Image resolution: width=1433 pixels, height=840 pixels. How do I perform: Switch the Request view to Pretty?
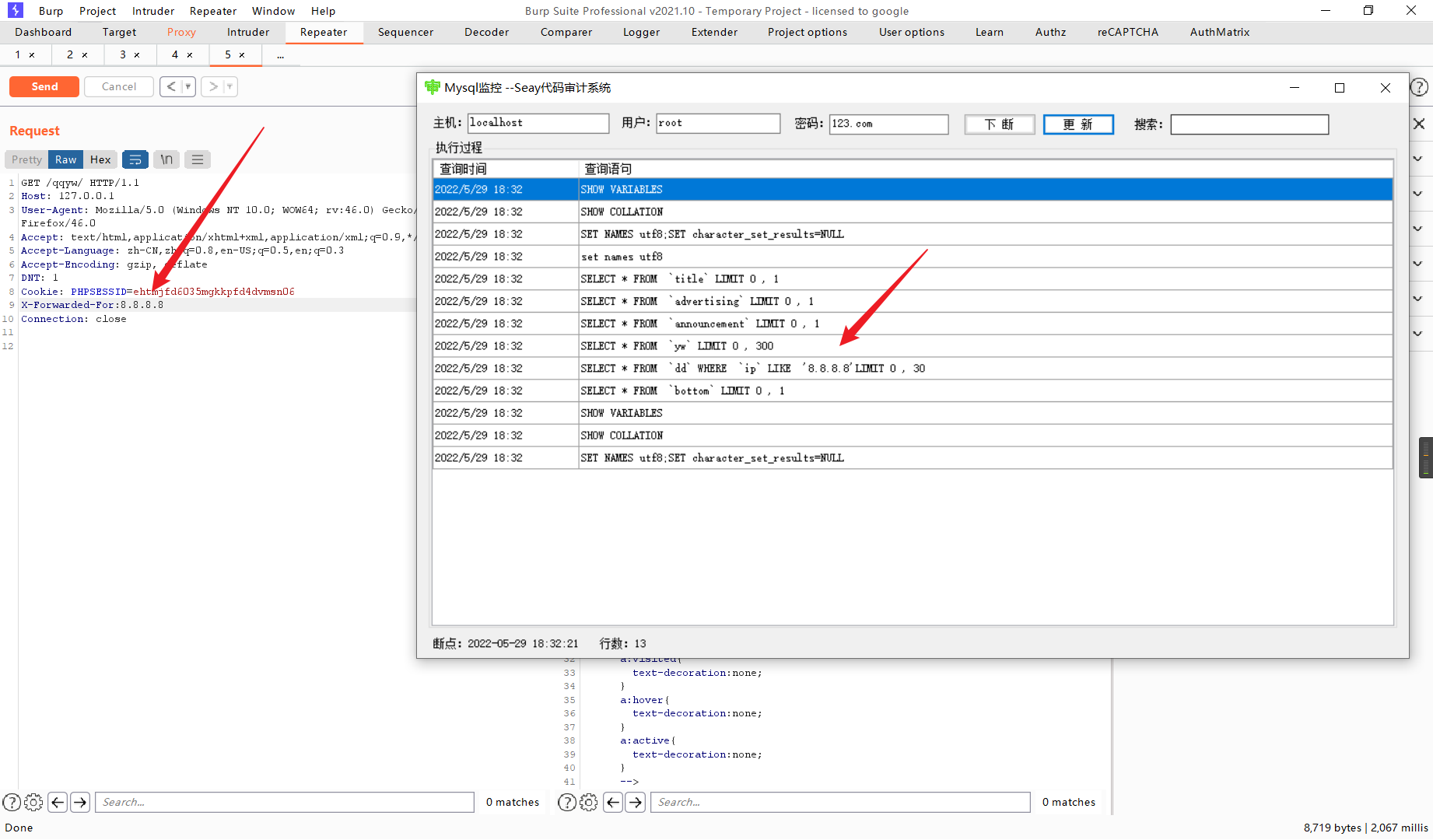coord(26,159)
